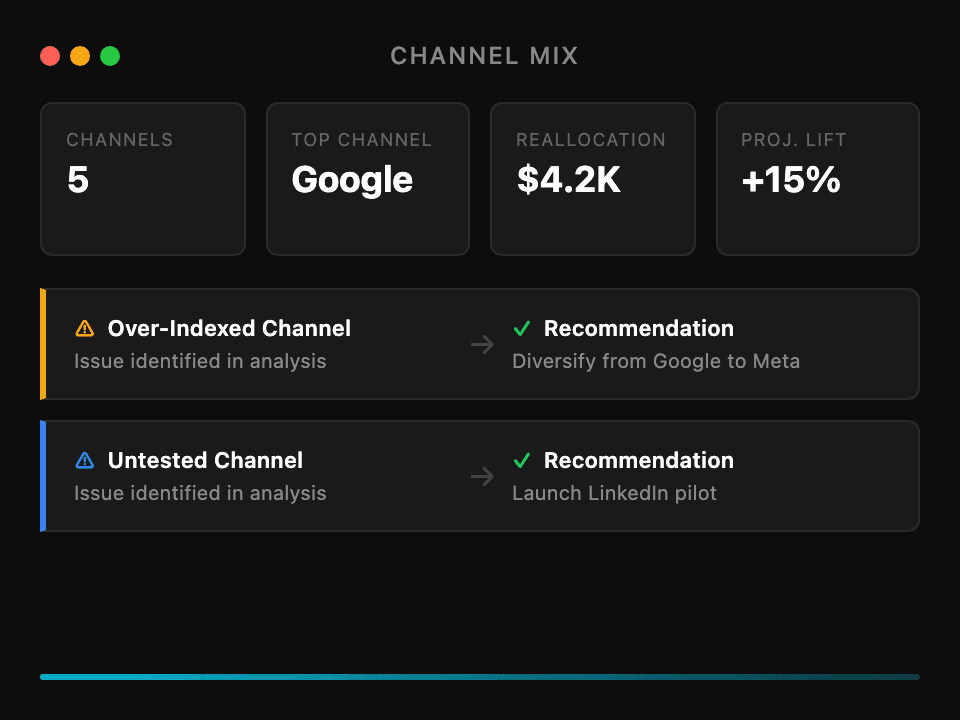Select the TOP CHANNEL card labeled Google
Viewport: 960px width, 720px height.
[x=367, y=178]
